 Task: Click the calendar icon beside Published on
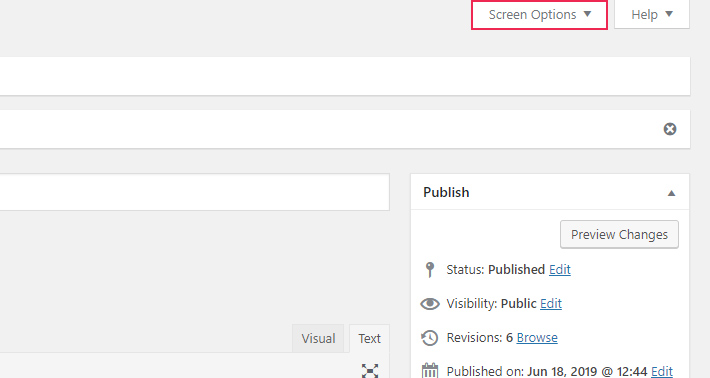click(430, 371)
